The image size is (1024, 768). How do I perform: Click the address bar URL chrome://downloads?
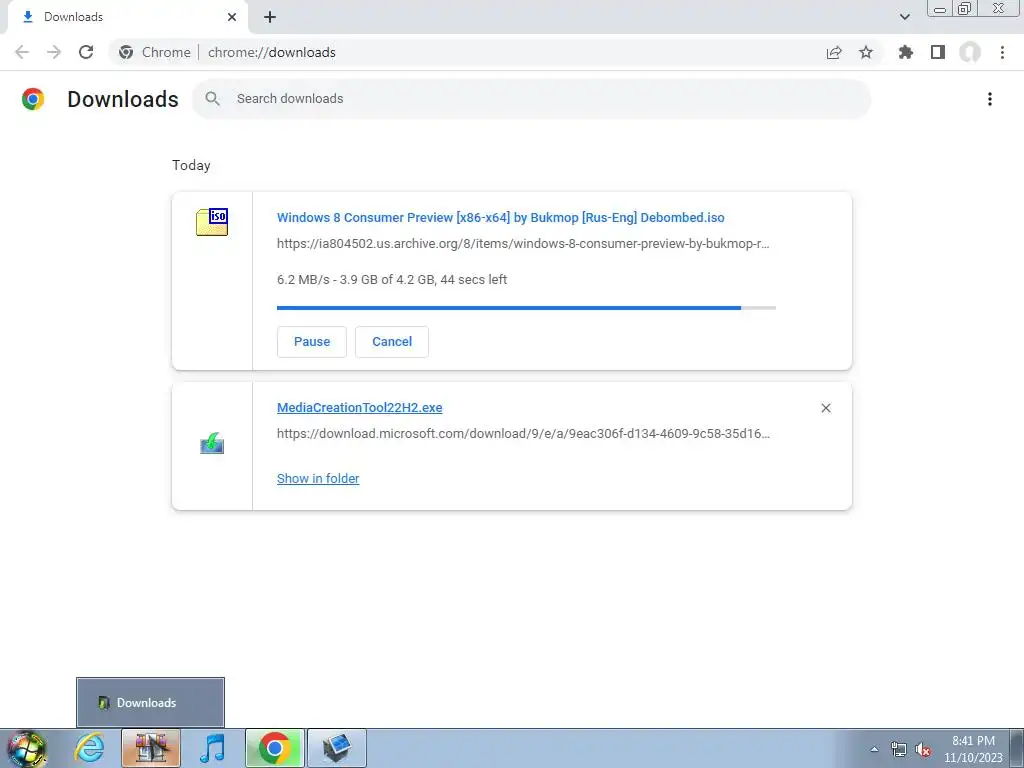coord(272,52)
